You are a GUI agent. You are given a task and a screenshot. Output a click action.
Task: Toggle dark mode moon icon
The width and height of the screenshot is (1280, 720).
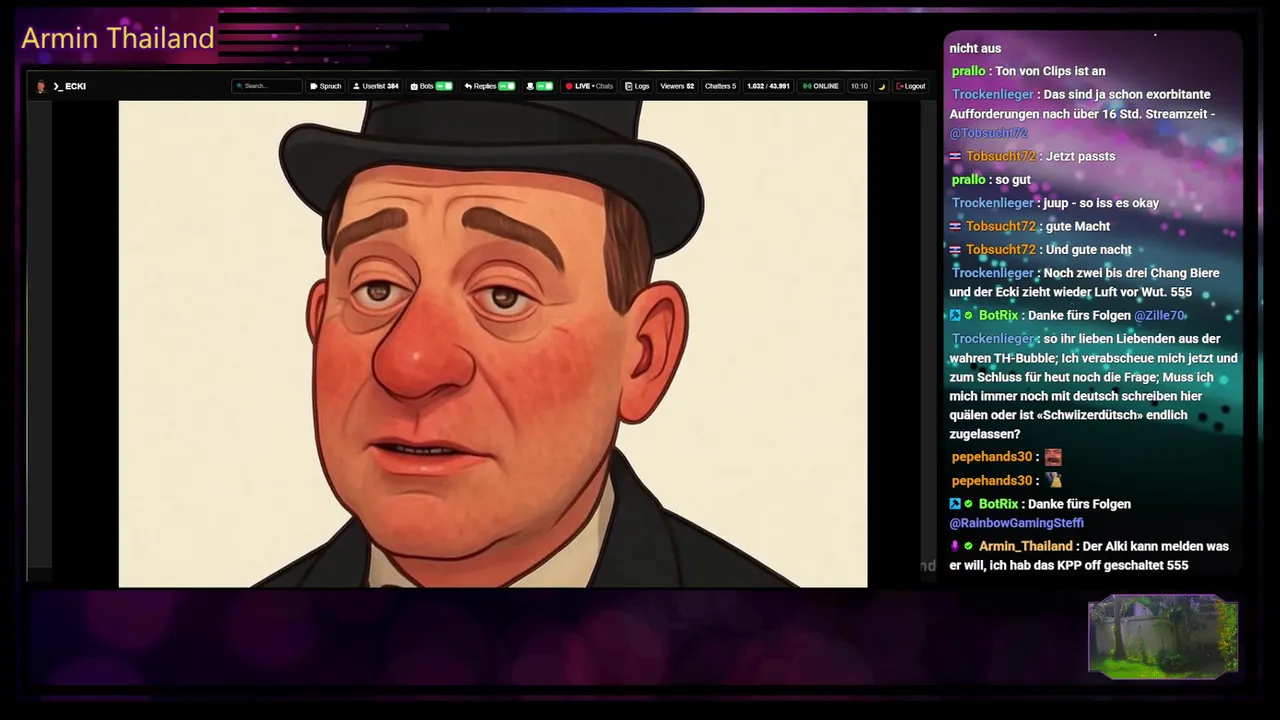pyautogui.click(x=882, y=86)
